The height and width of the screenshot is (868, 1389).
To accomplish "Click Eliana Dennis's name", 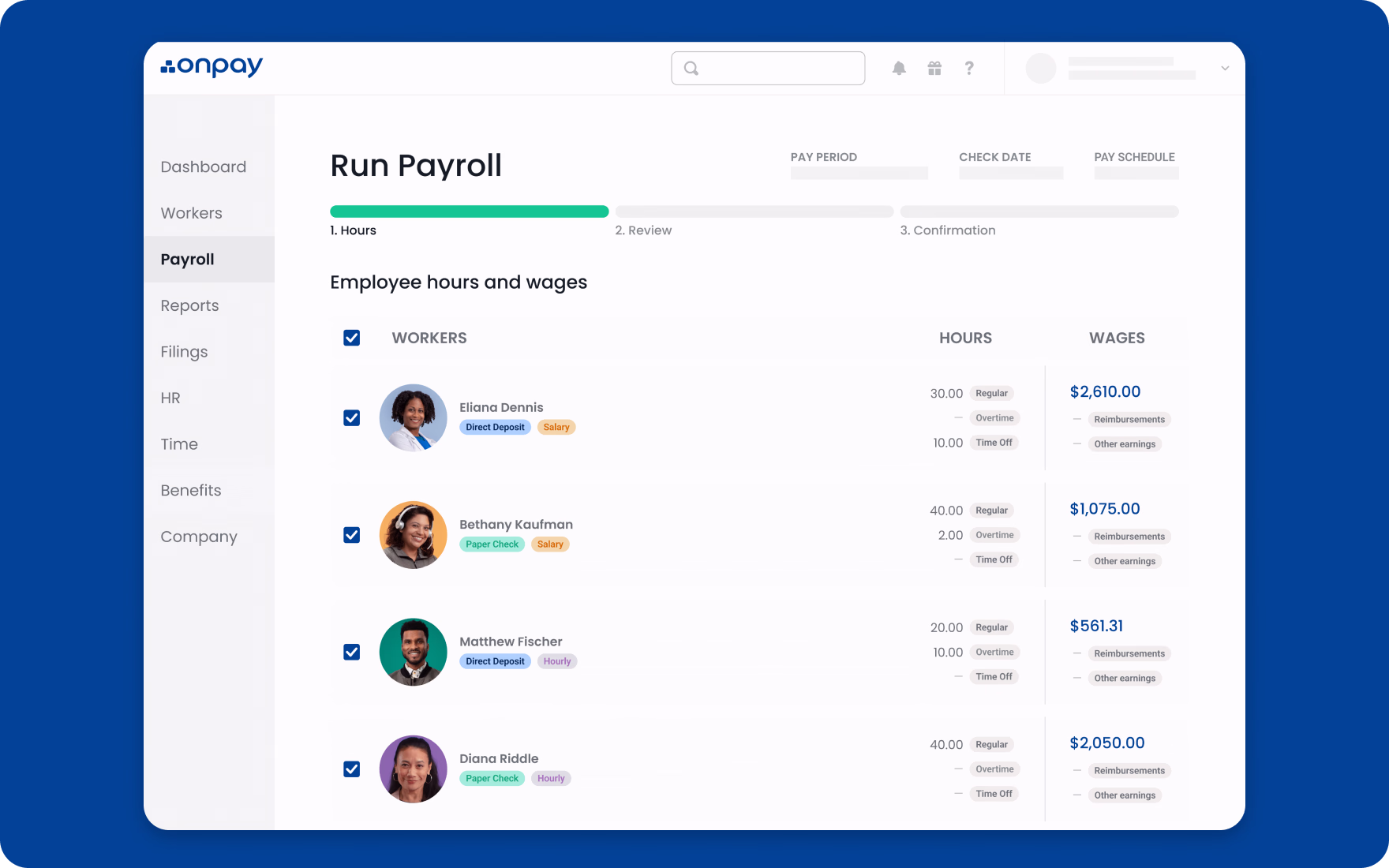I will click(x=501, y=407).
